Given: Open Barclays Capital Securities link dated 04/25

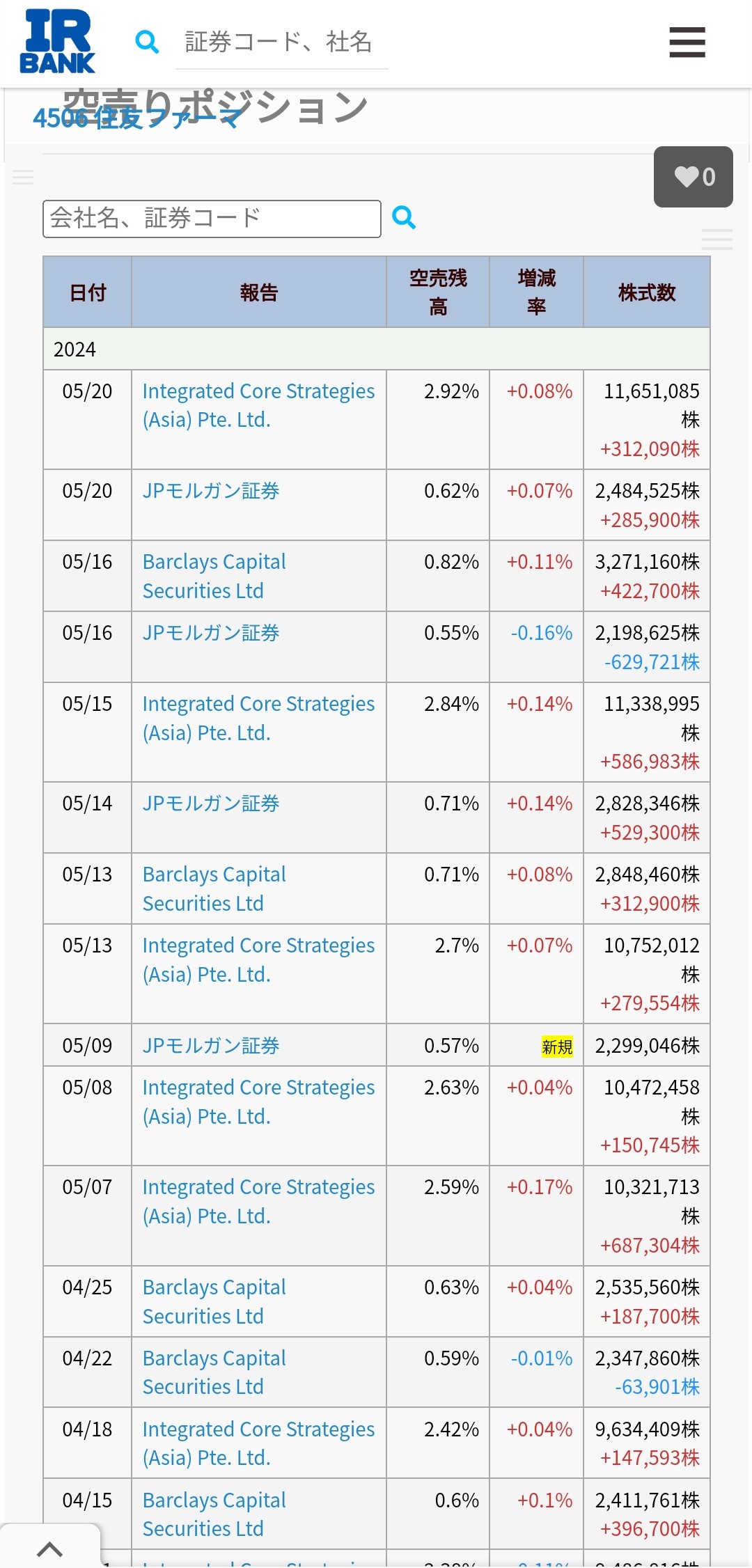Looking at the screenshot, I should (214, 1301).
